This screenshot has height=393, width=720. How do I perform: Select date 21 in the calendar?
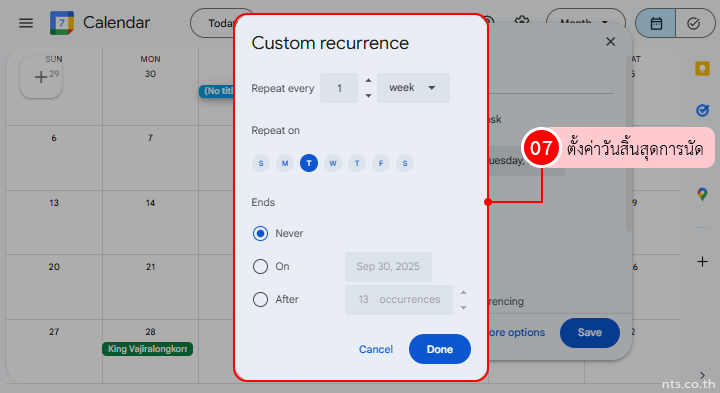coord(150,267)
